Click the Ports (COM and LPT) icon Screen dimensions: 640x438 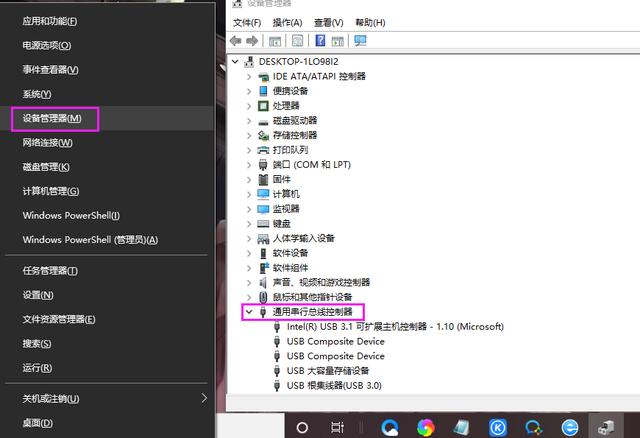263,165
